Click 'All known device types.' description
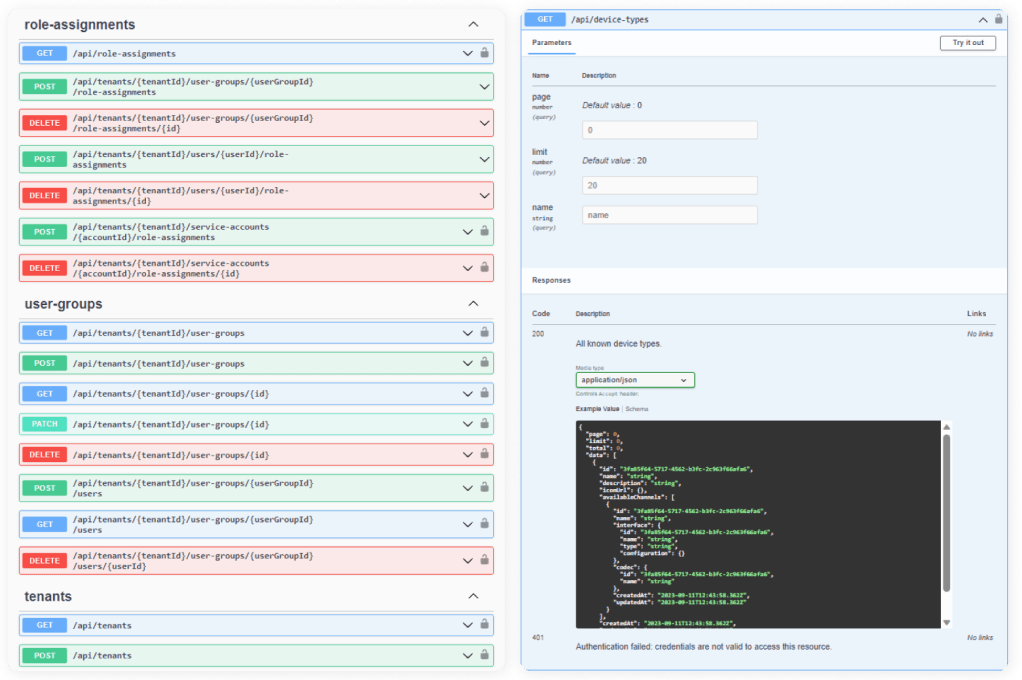This screenshot has width=1022, height=680. click(618, 344)
